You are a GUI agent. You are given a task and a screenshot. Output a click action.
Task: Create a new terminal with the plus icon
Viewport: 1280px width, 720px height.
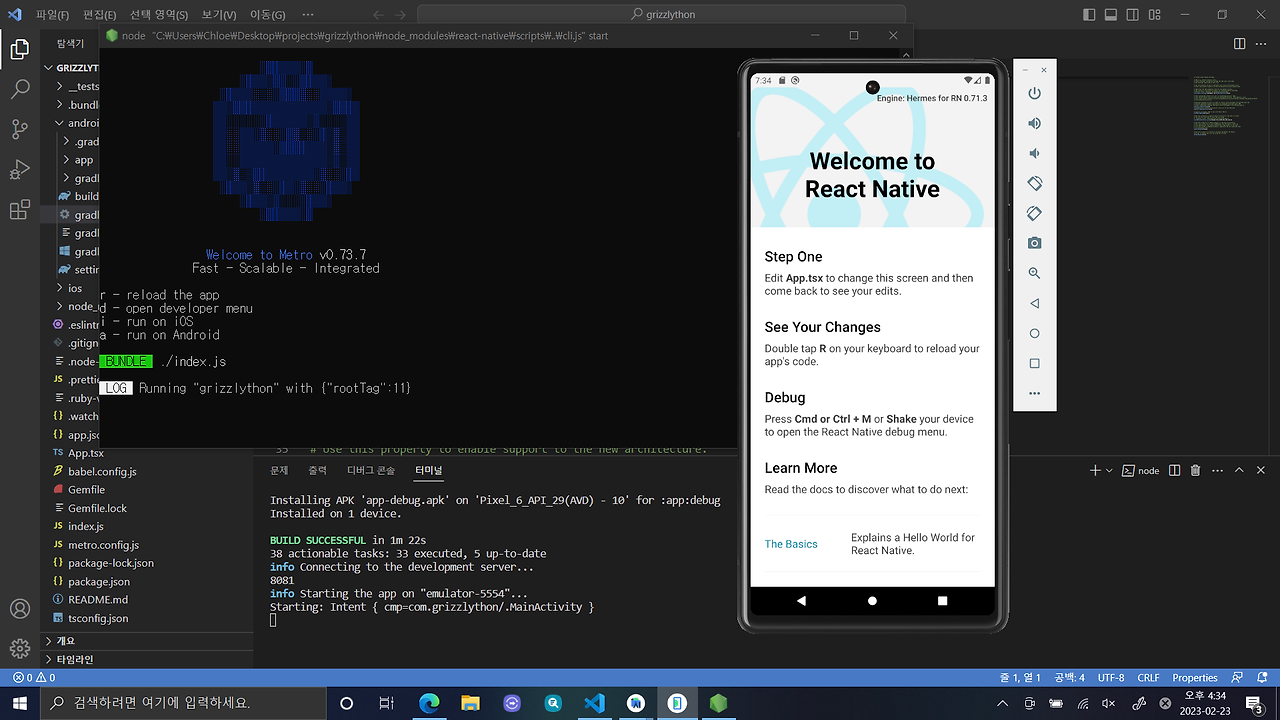(x=1095, y=470)
